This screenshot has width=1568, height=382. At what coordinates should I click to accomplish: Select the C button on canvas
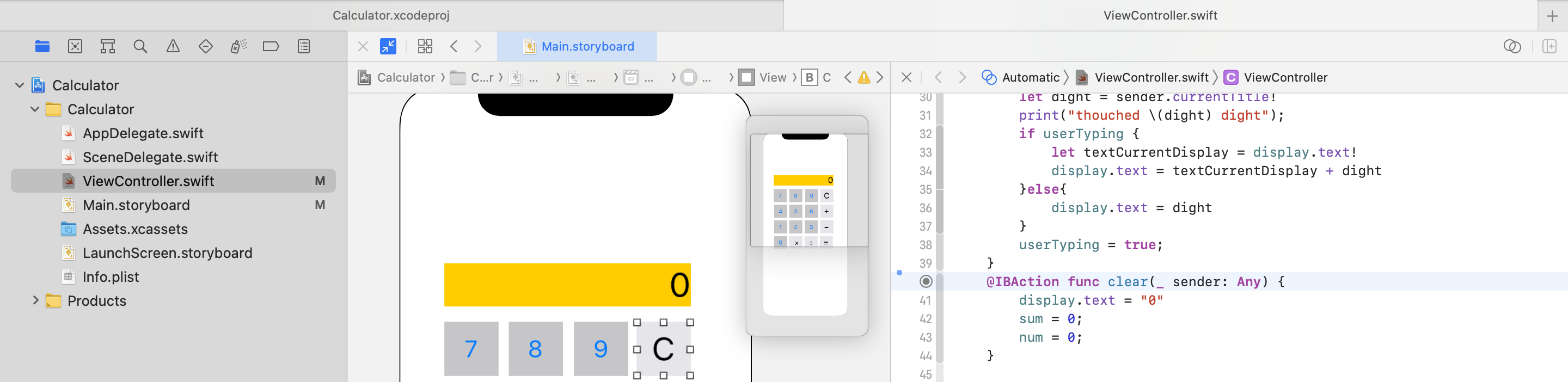pyautogui.click(x=664, y=349)
